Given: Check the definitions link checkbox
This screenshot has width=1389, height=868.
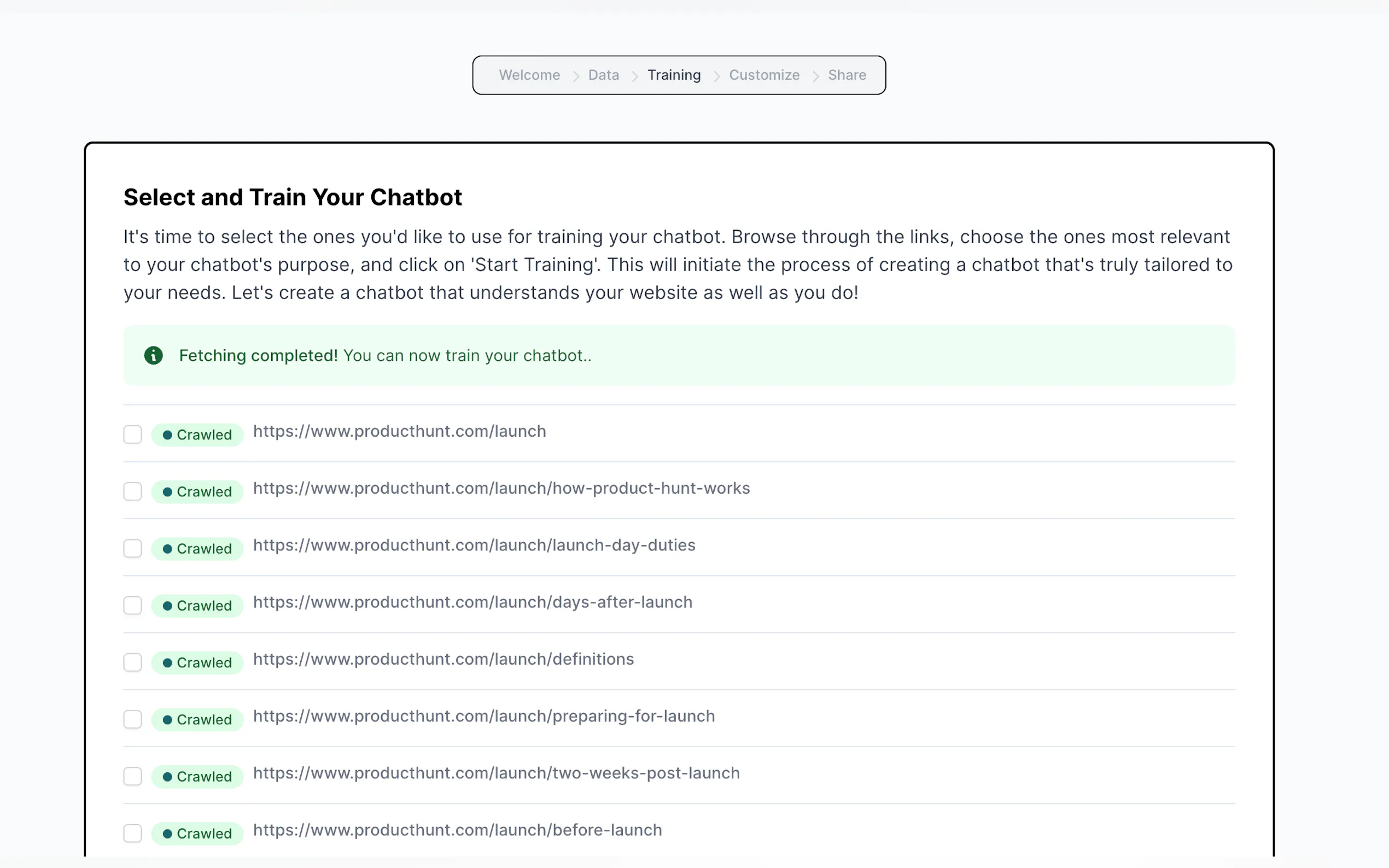Looking at the screenshot, I should pyautogui.click(x=133, y=662).
